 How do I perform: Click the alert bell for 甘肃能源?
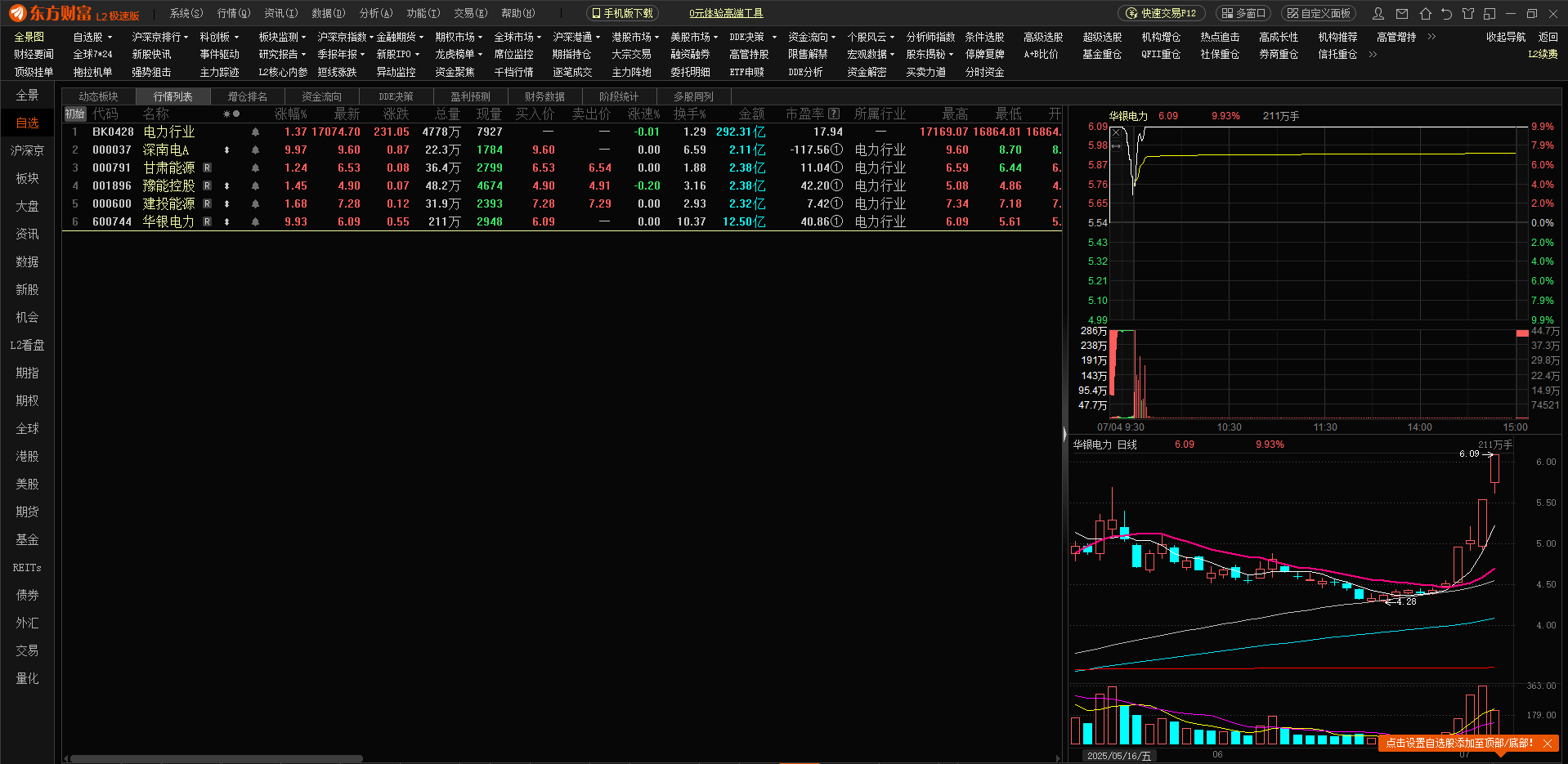(x=255, y=168)
